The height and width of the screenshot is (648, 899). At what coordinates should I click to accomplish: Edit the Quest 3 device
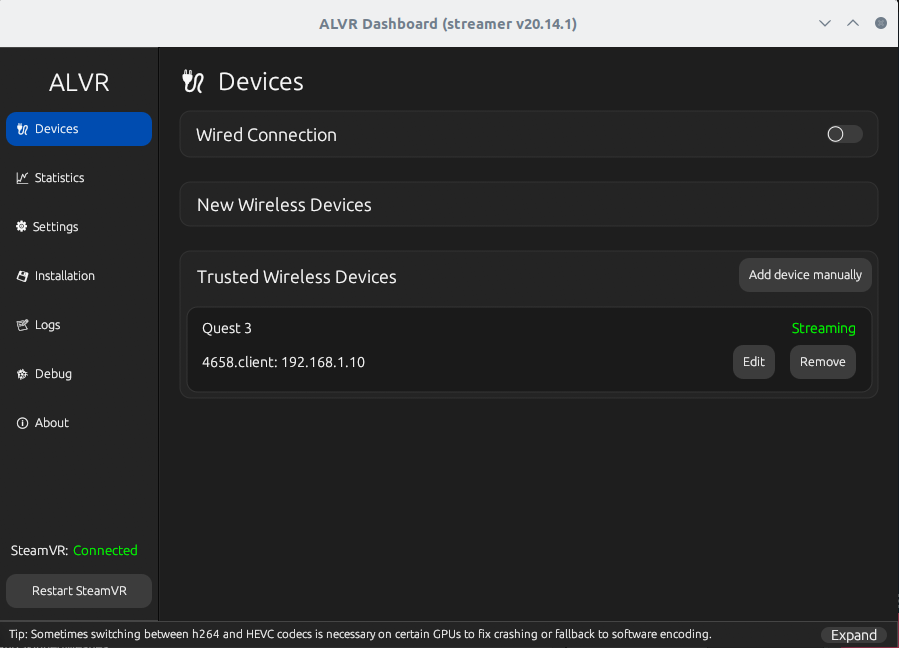pyautogui.click(x=753, y=362)
